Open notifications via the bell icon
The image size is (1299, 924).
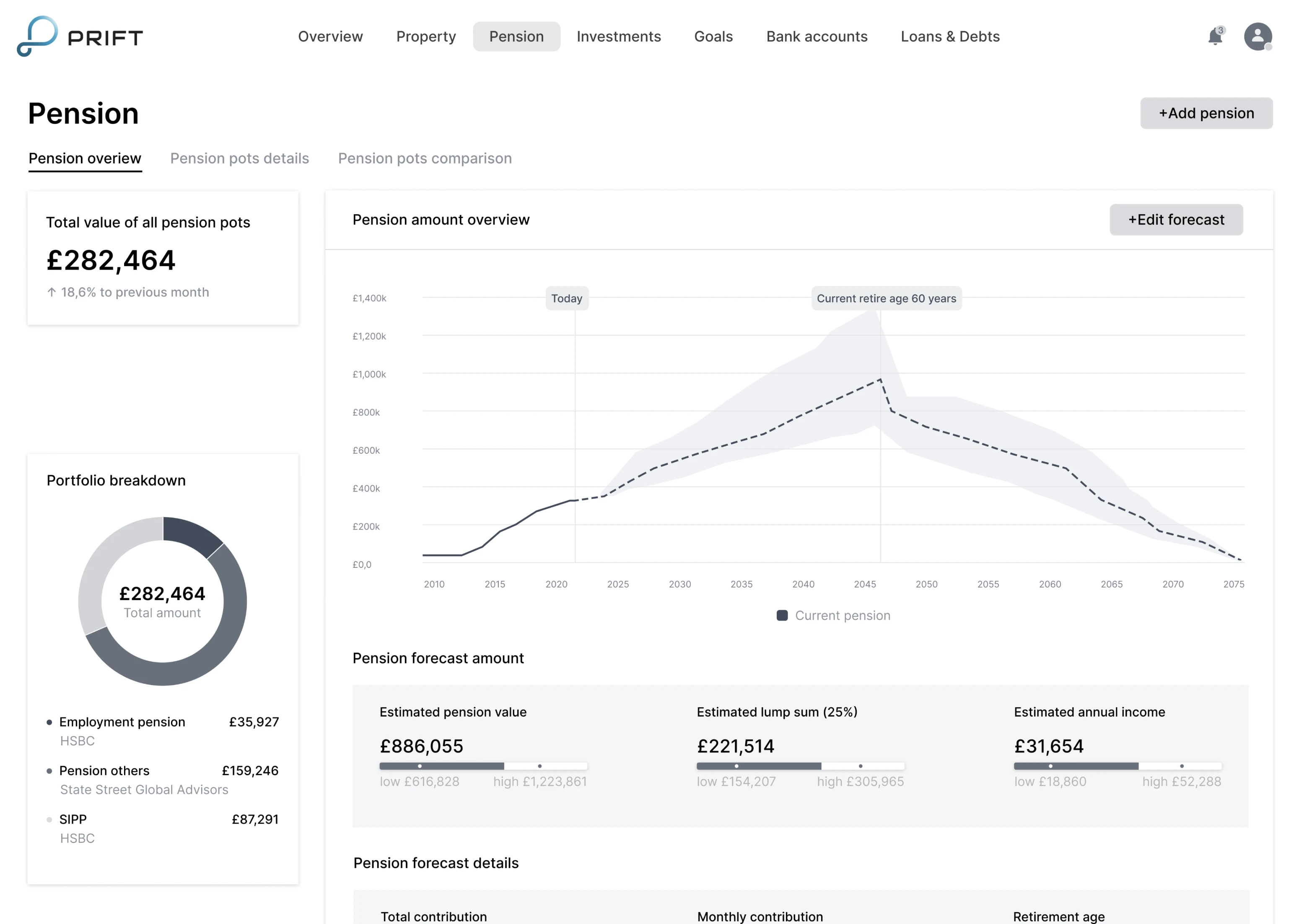[1214, 36]
